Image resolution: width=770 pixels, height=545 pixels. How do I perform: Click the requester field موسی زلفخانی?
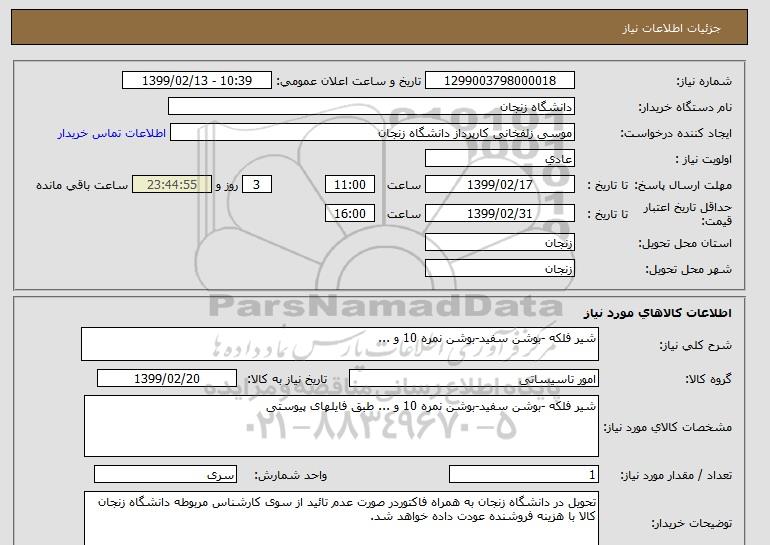pos(372,133)
